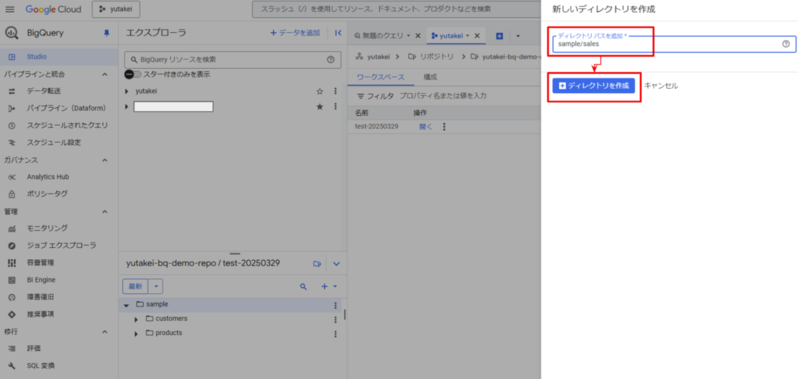800x379 pixels.
Task: Select 構成 tab
Action: pos(430,77)
